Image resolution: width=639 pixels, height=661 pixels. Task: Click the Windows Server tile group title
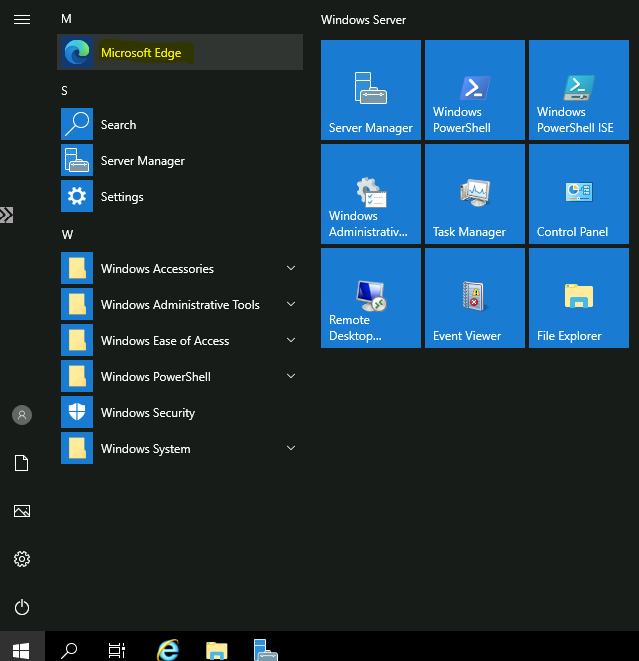click(363, 20)
